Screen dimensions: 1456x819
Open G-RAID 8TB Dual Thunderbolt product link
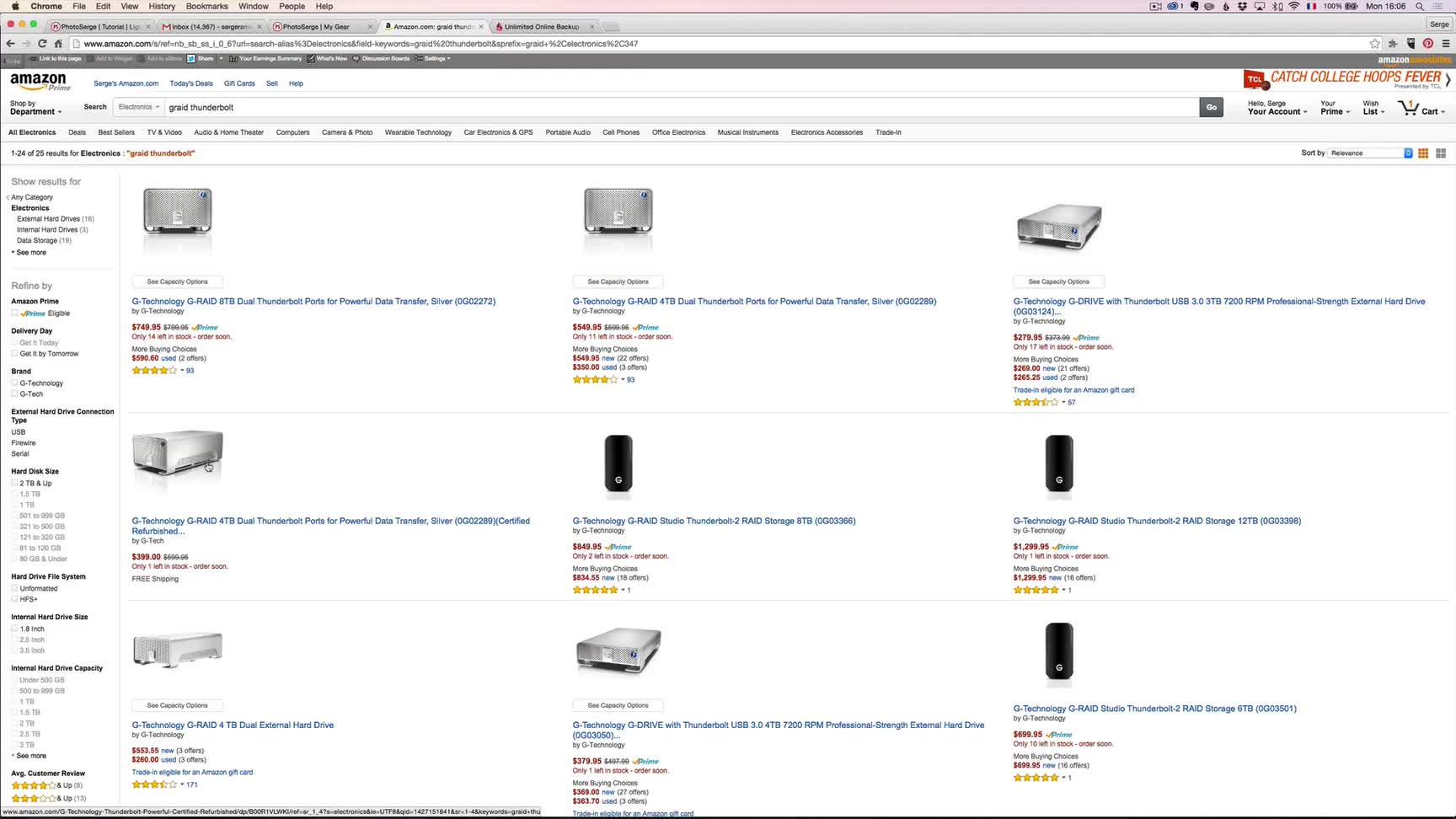313,301
